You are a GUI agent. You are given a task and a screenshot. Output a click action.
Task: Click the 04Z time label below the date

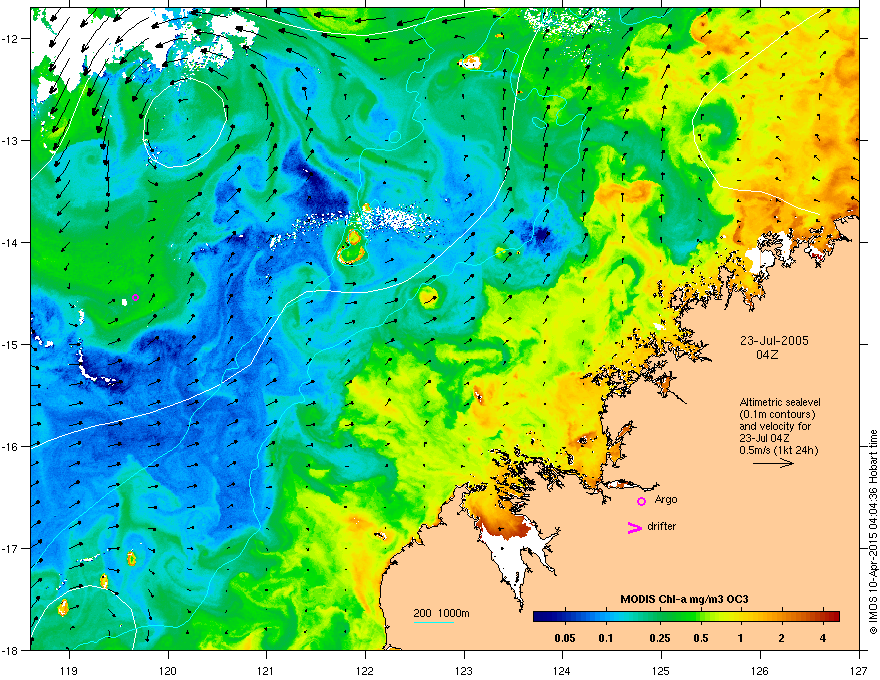pos(767,355)
